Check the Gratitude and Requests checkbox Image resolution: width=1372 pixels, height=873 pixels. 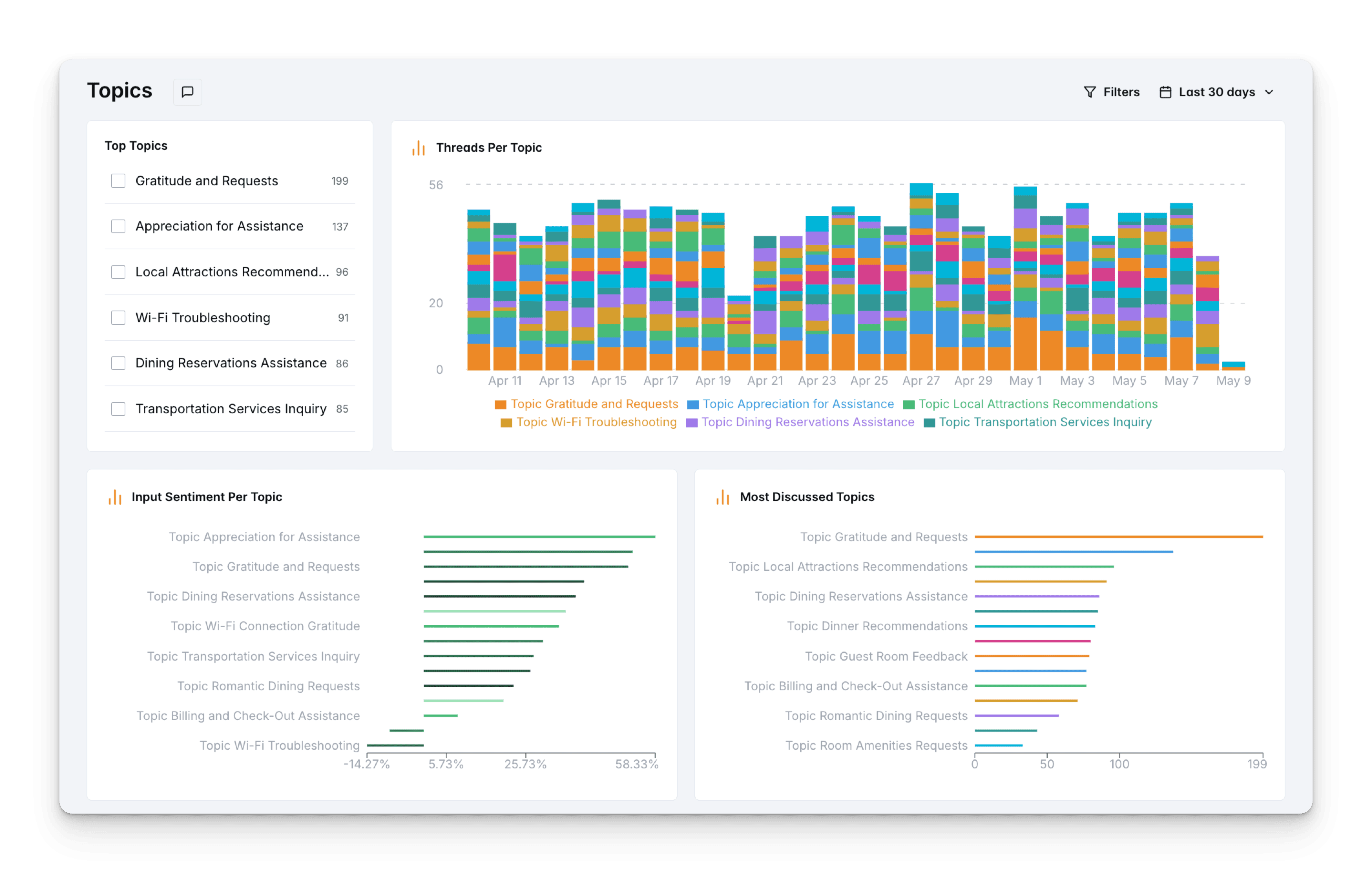tap(118, 181)
